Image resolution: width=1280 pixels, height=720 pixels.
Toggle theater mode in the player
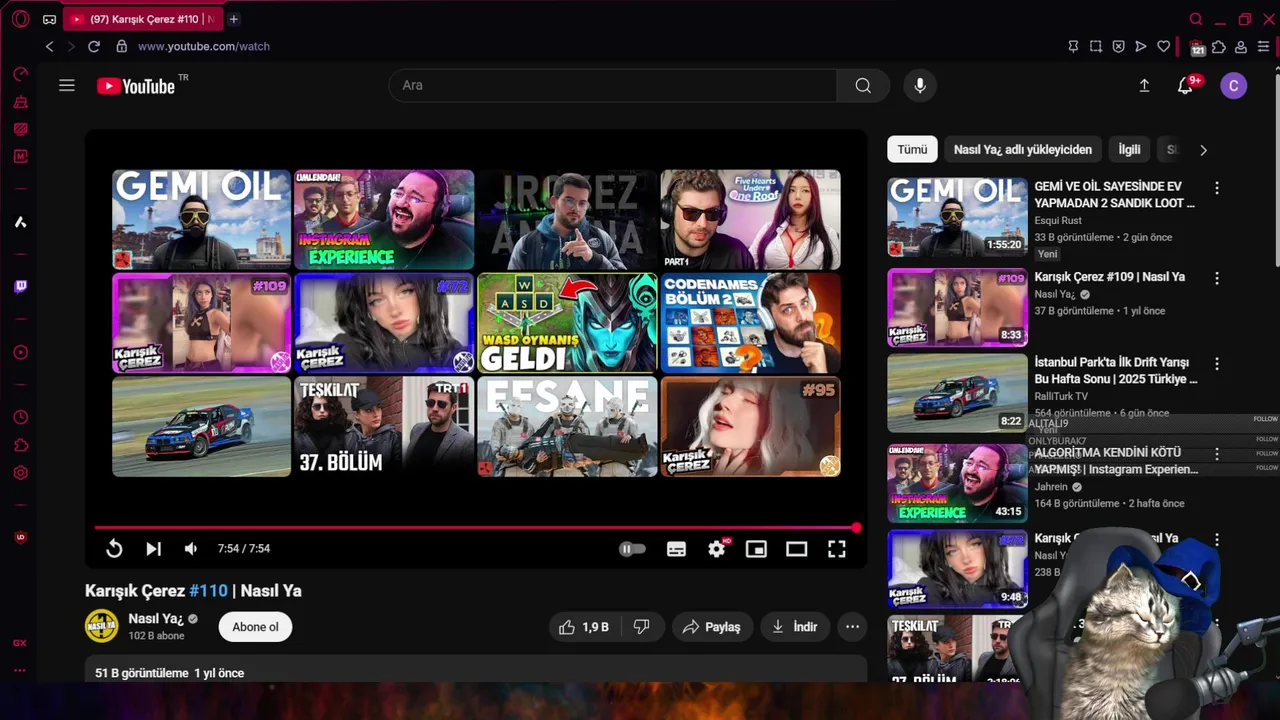(796, 548)
